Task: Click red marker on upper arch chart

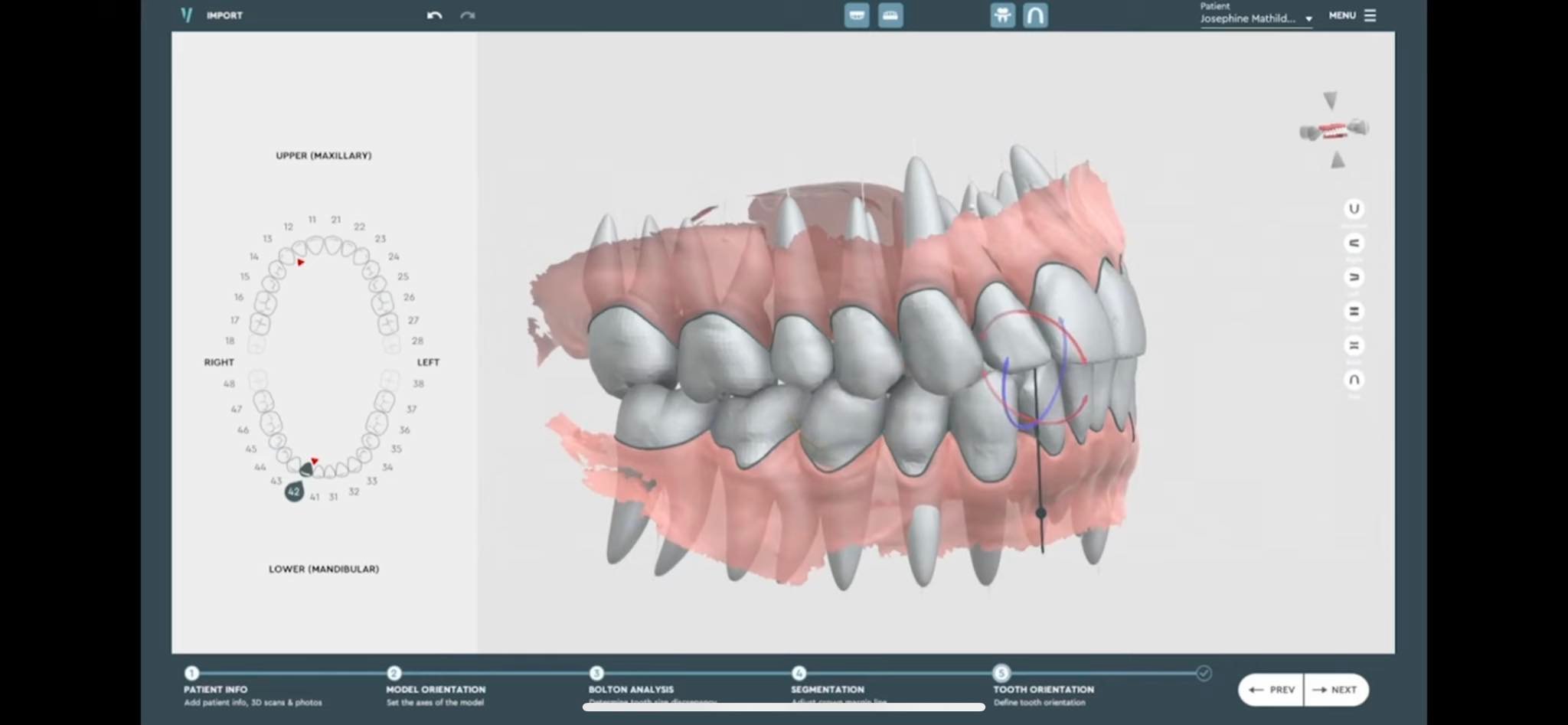Action: coord(301,263)
